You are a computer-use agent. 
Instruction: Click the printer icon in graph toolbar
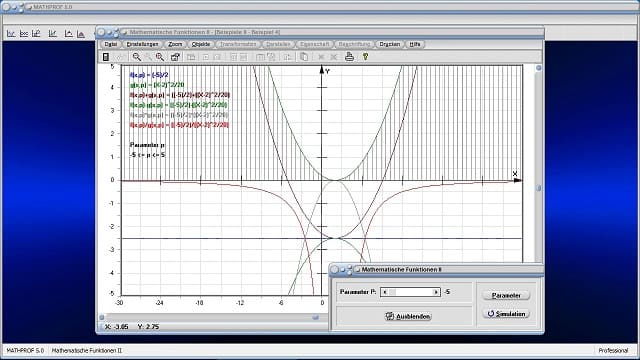(349, 57)
